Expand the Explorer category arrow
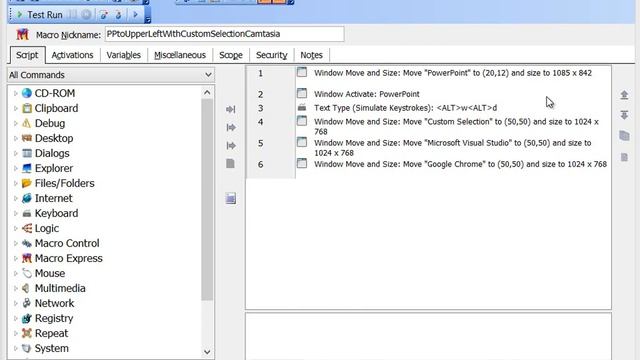Screen dimensions: 640x360 click(x=16, y=168)
